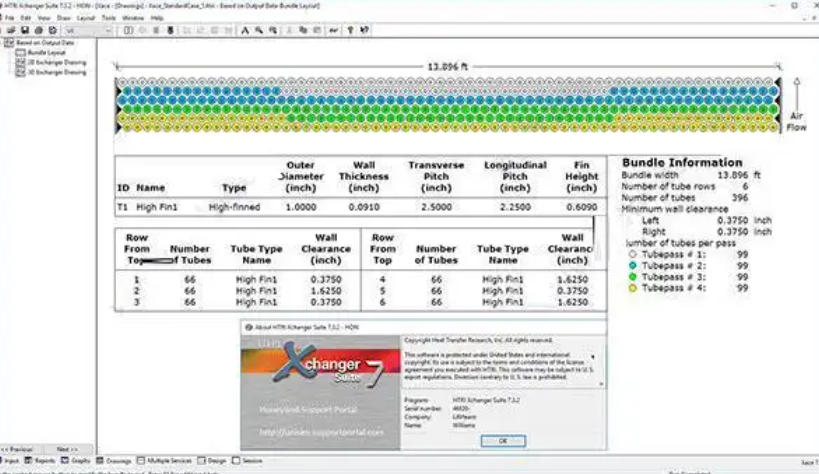Switch to the Drawings tab
This screenshot has height=474, width=819.
point(115,461)
